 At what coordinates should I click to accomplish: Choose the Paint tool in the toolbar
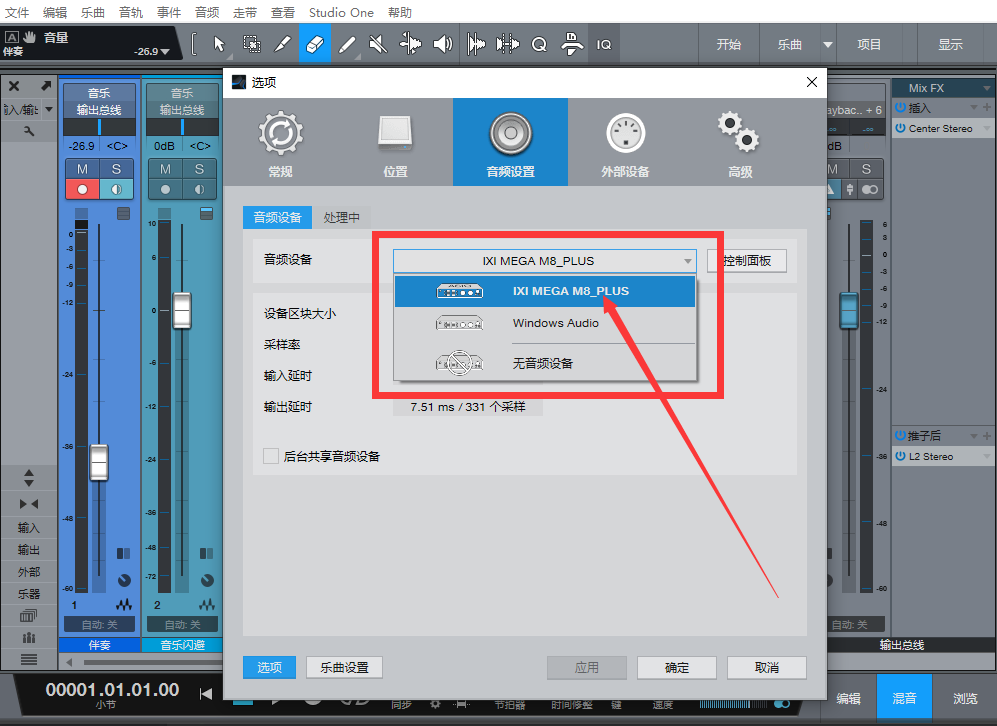(347, 43)
